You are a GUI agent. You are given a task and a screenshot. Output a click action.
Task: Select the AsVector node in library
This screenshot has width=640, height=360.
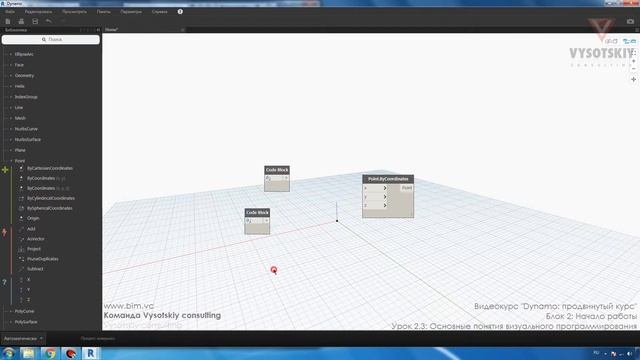click(x=36, y=239)
